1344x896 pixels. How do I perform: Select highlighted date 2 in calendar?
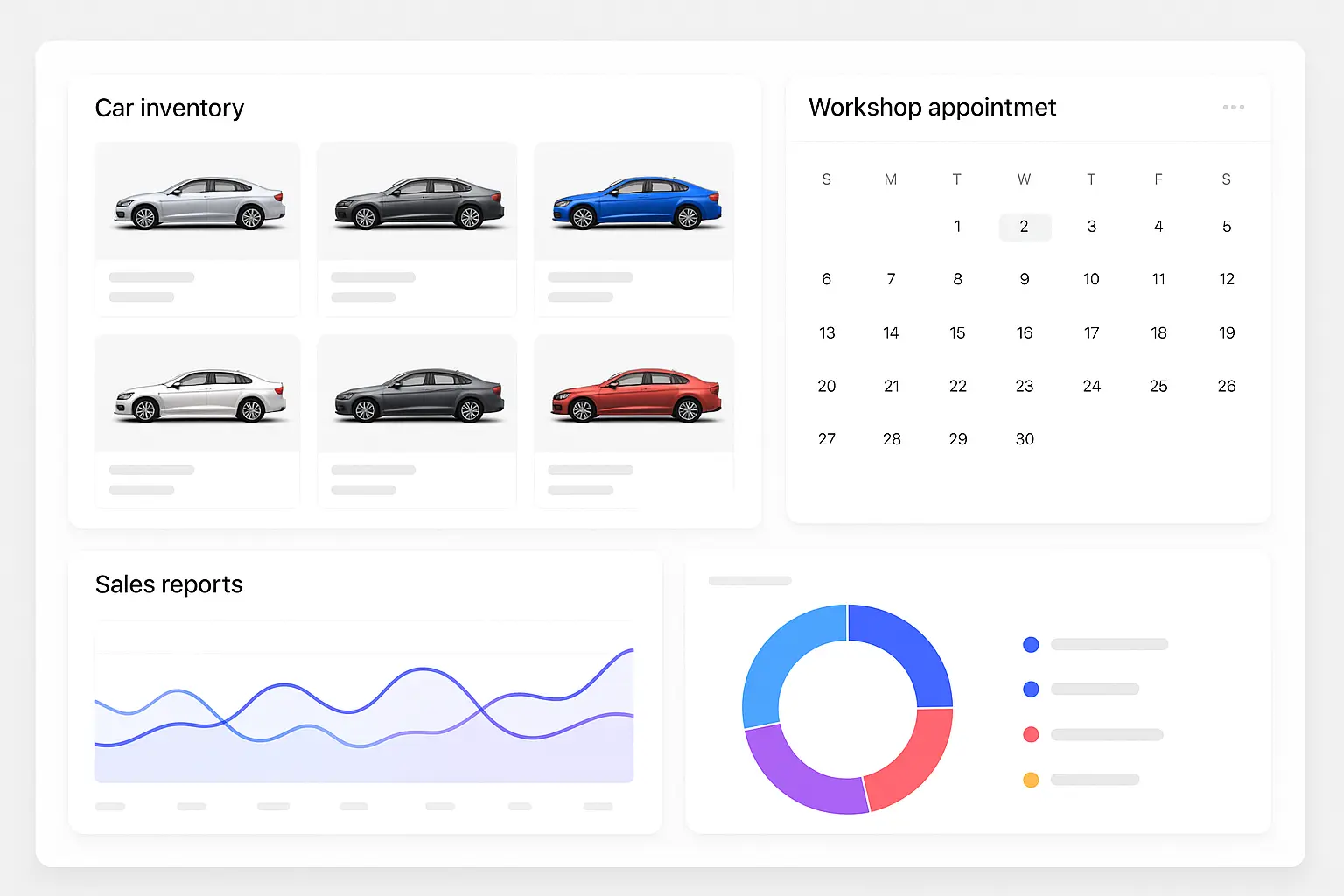(x=1025, y=227)
